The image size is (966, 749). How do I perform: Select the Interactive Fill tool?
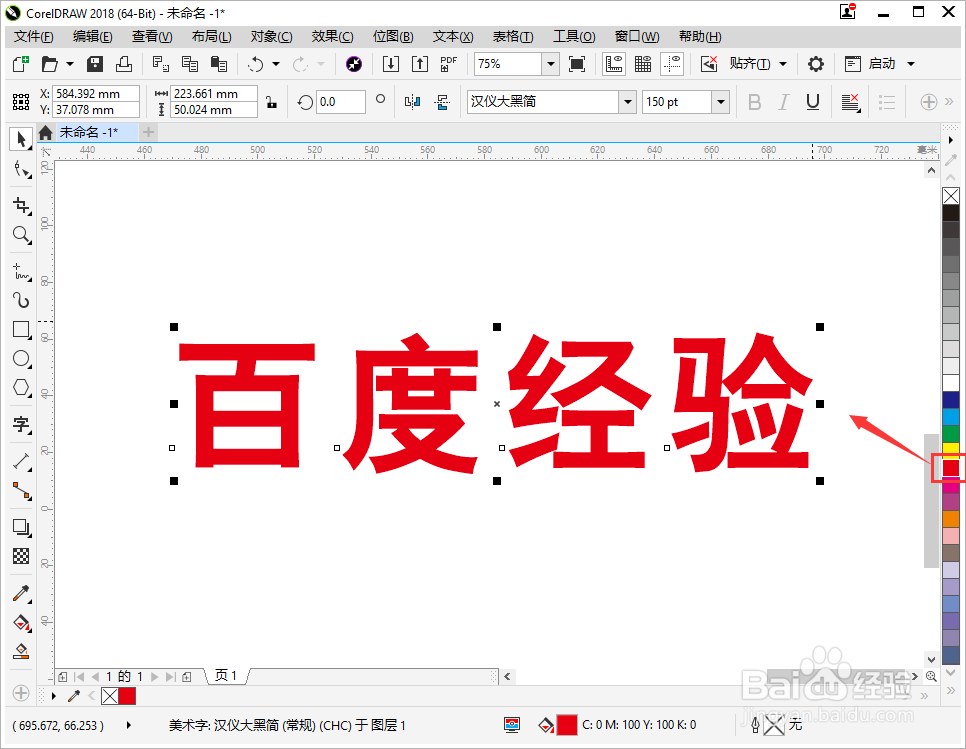pyautogui.click(x=22, y=622)
